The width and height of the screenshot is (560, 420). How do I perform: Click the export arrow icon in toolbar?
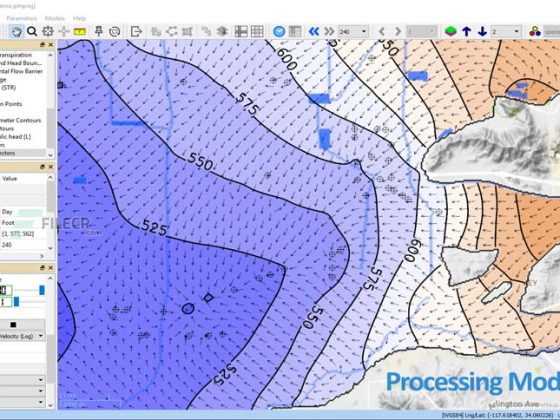pyautogui.click(x=136, y=31)
